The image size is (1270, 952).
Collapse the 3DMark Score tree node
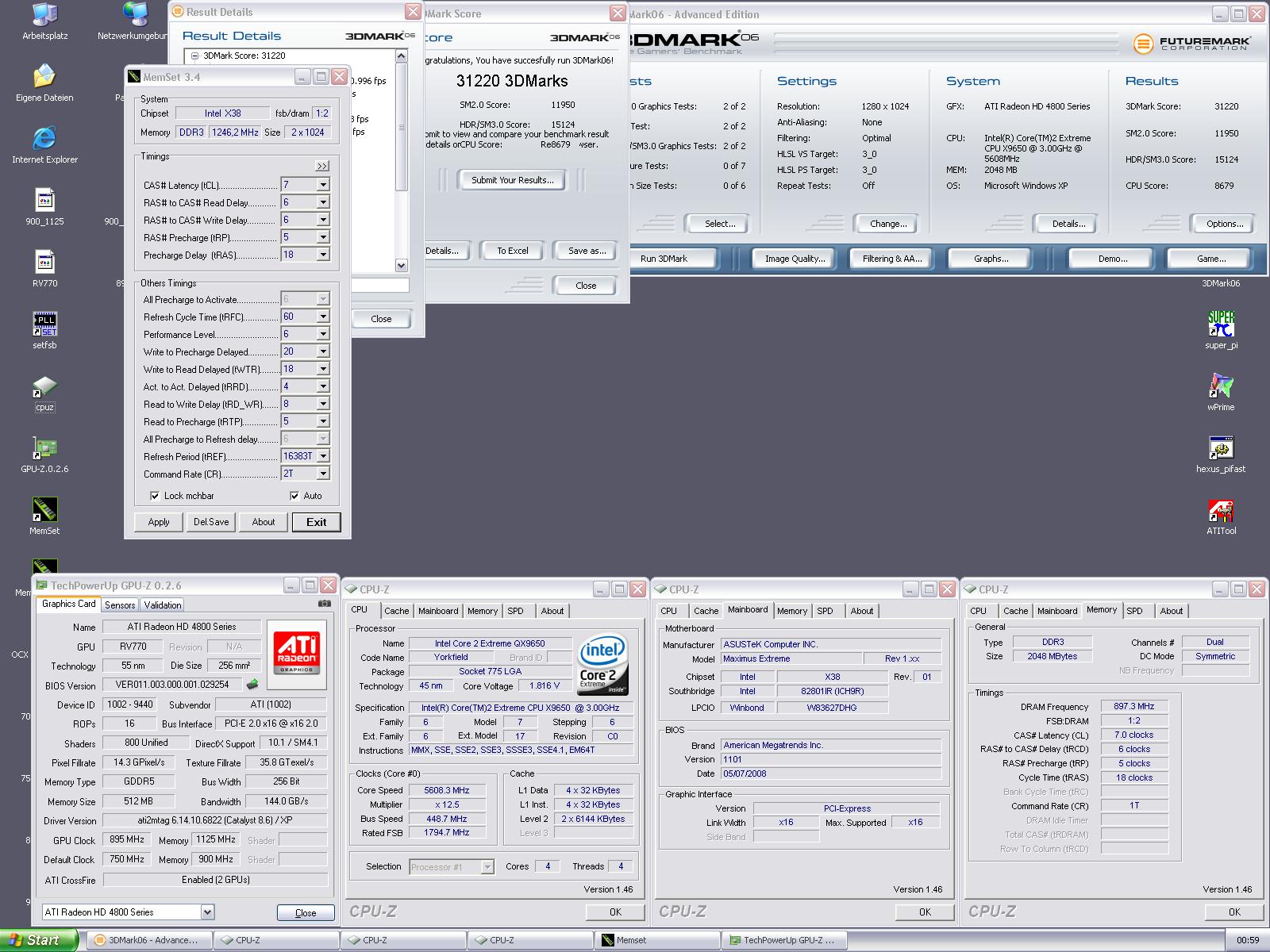(195, 56)
